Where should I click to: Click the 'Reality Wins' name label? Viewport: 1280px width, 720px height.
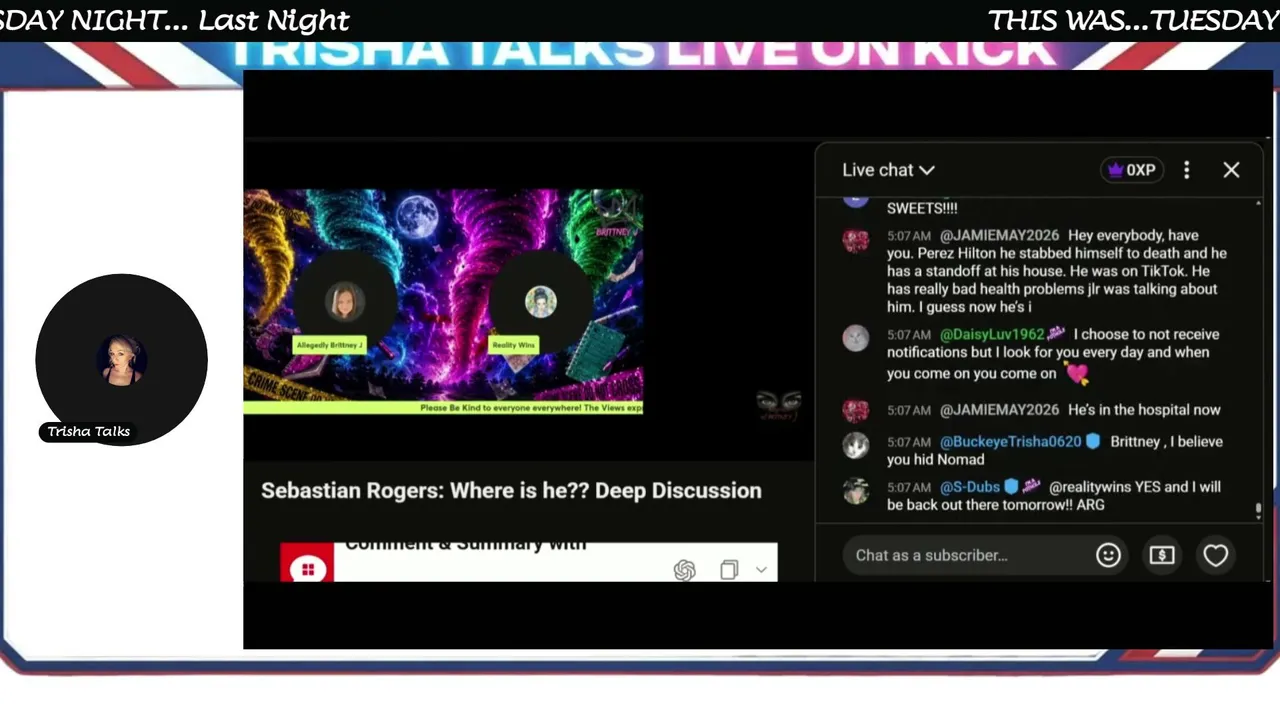(513, 345)
